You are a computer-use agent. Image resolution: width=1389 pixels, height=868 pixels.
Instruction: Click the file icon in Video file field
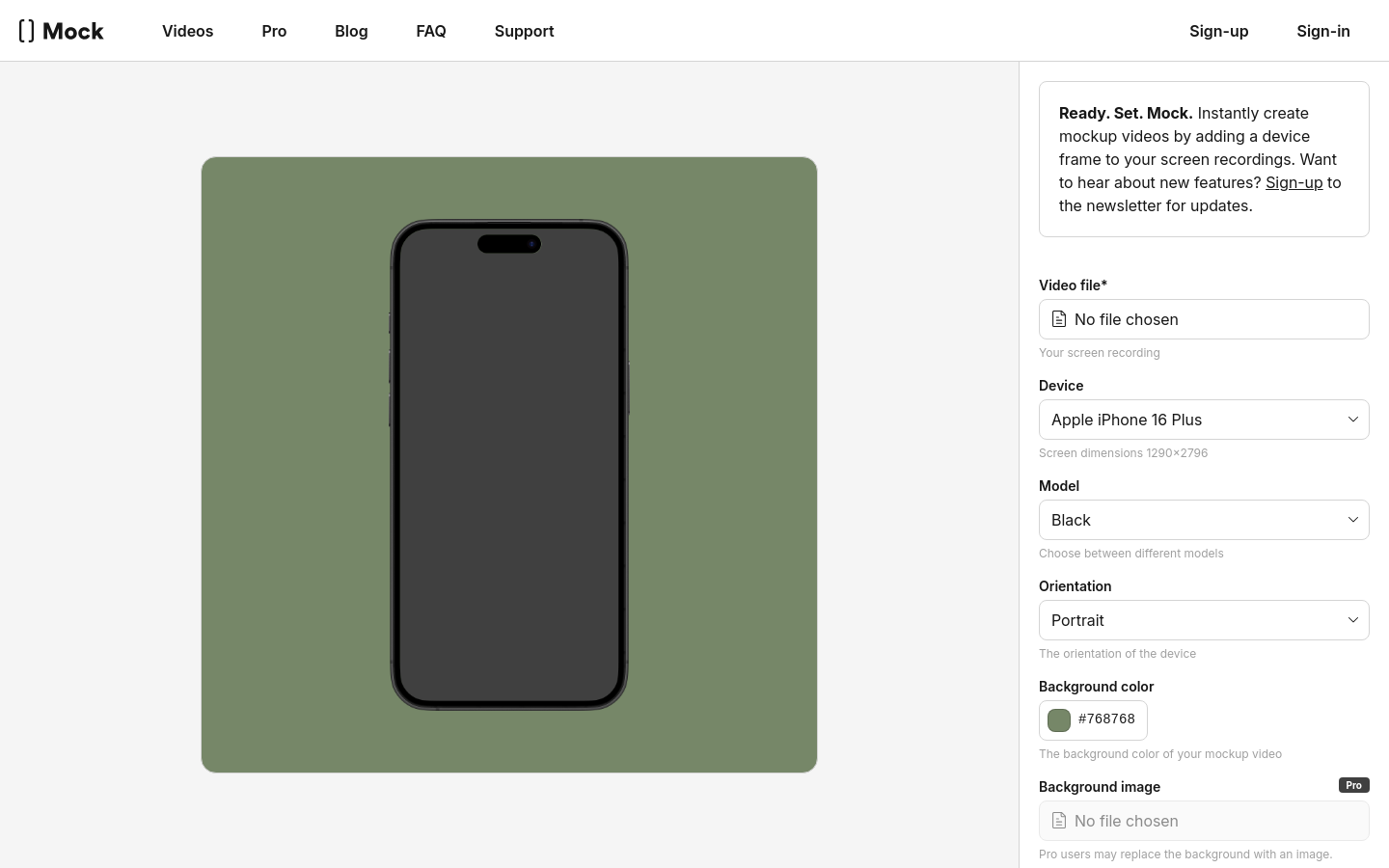[1058, 319]
